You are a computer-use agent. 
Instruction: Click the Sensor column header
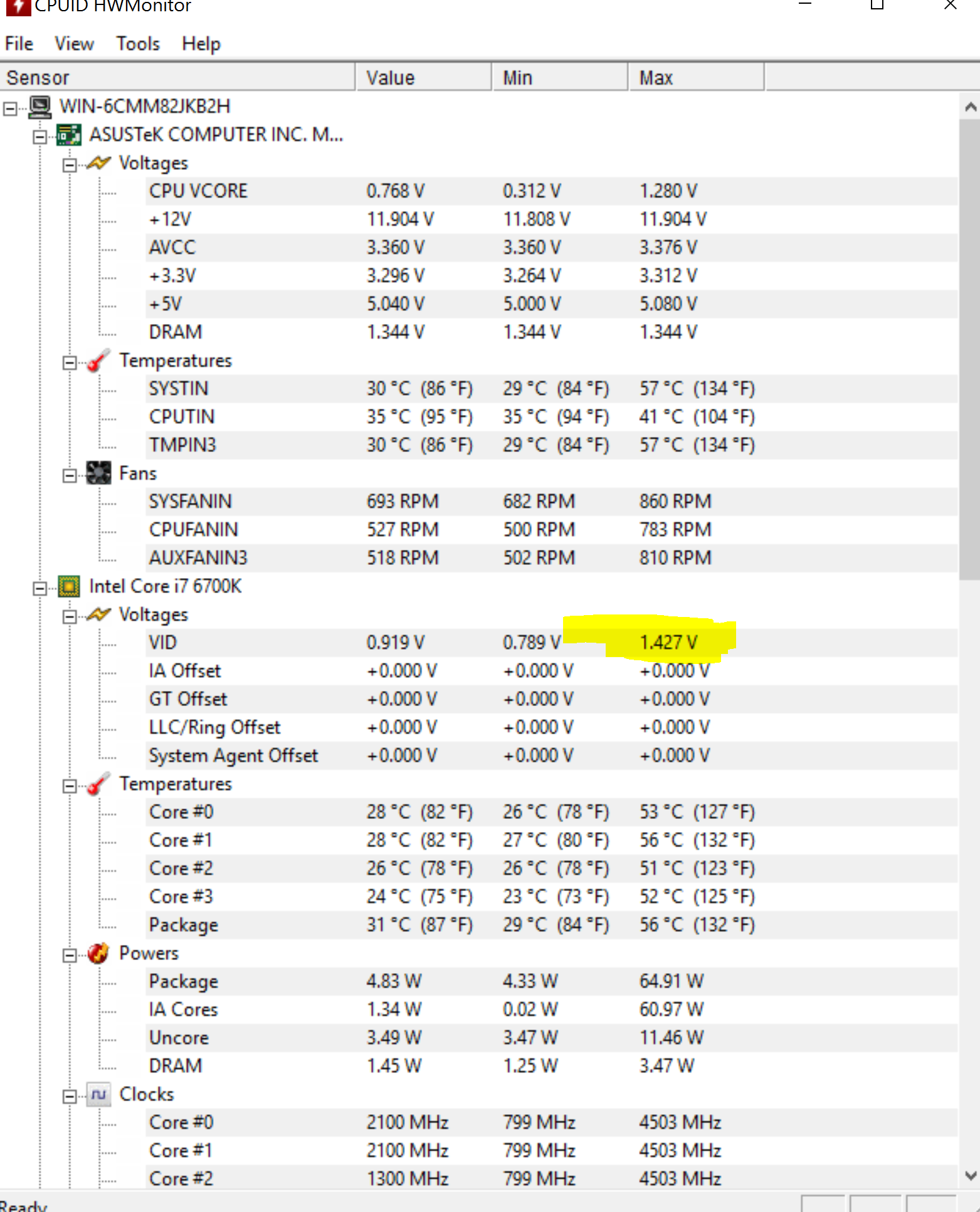click(x=178, y=78)
